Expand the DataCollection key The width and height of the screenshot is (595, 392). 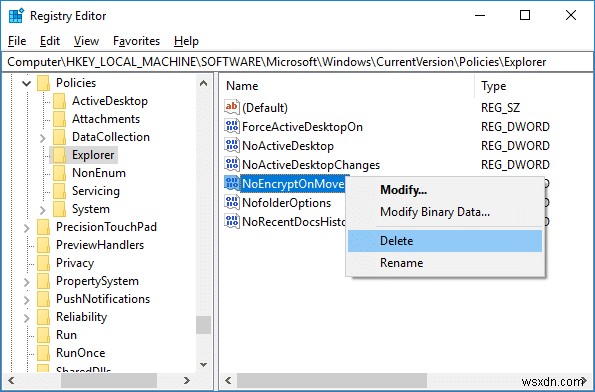click(42, 139)
